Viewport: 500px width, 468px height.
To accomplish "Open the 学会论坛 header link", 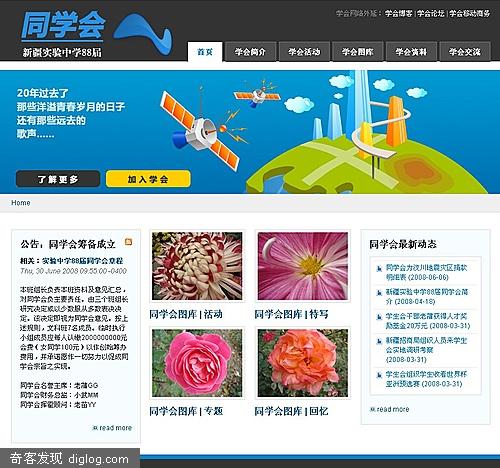I will point(431,13).
